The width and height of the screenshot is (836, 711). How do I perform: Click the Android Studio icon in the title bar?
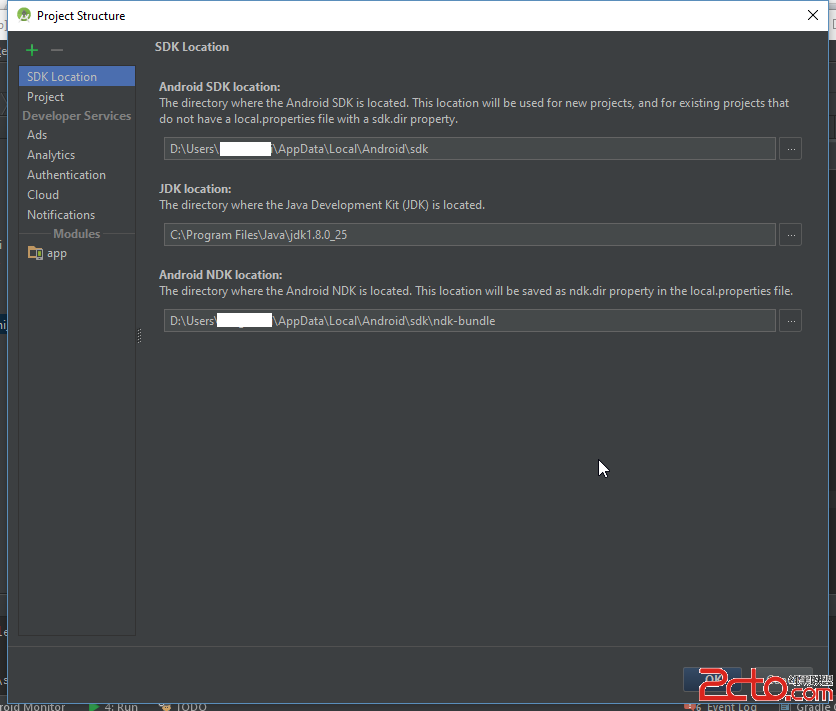pyautogui.click(x=24, y=15)
